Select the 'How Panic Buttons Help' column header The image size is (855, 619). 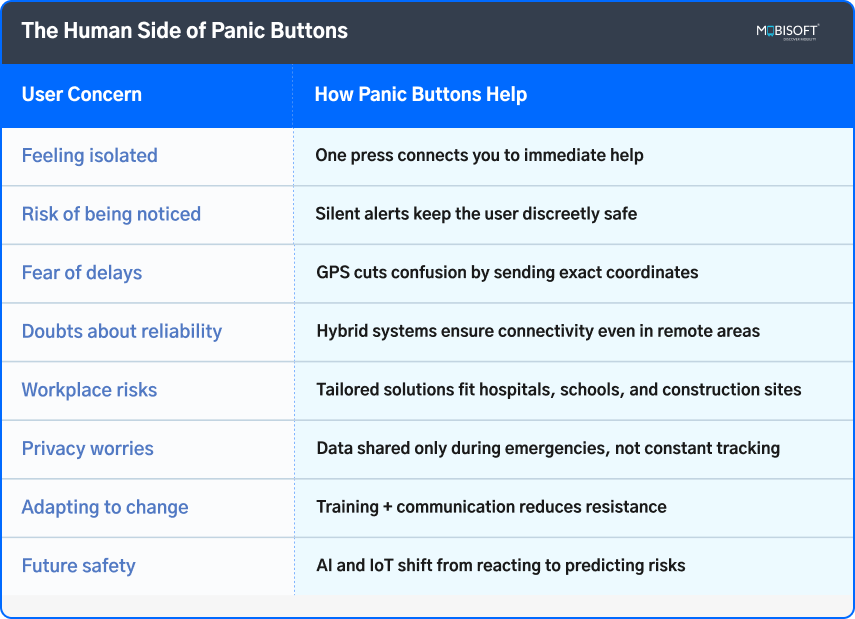point(420,96)
